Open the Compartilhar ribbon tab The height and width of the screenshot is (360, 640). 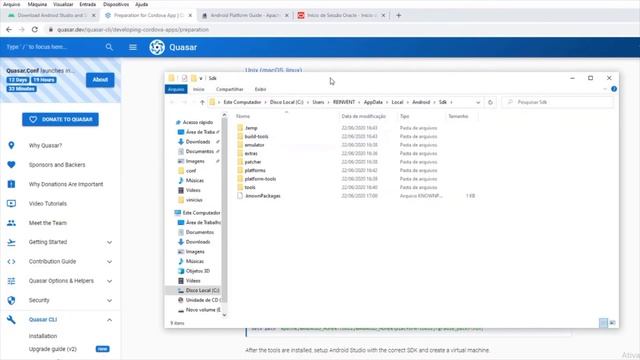[x=229, y=89]
